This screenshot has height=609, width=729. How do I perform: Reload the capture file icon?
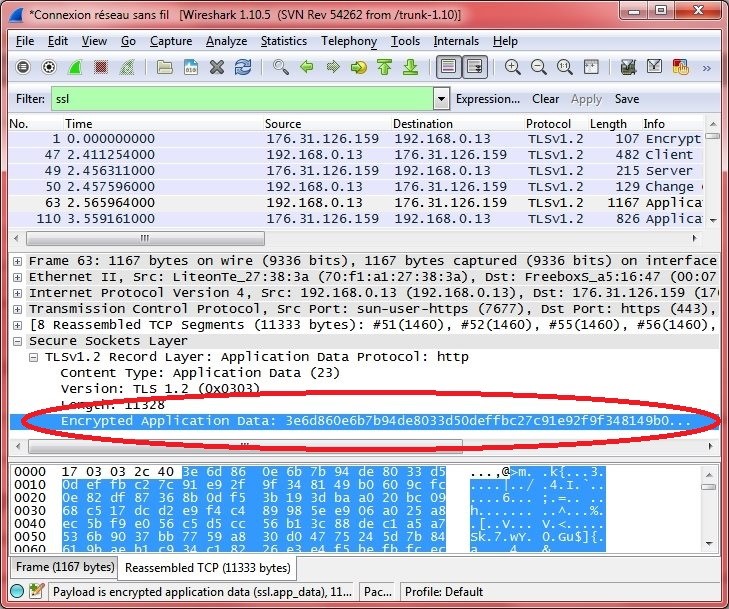pos(243,68)
